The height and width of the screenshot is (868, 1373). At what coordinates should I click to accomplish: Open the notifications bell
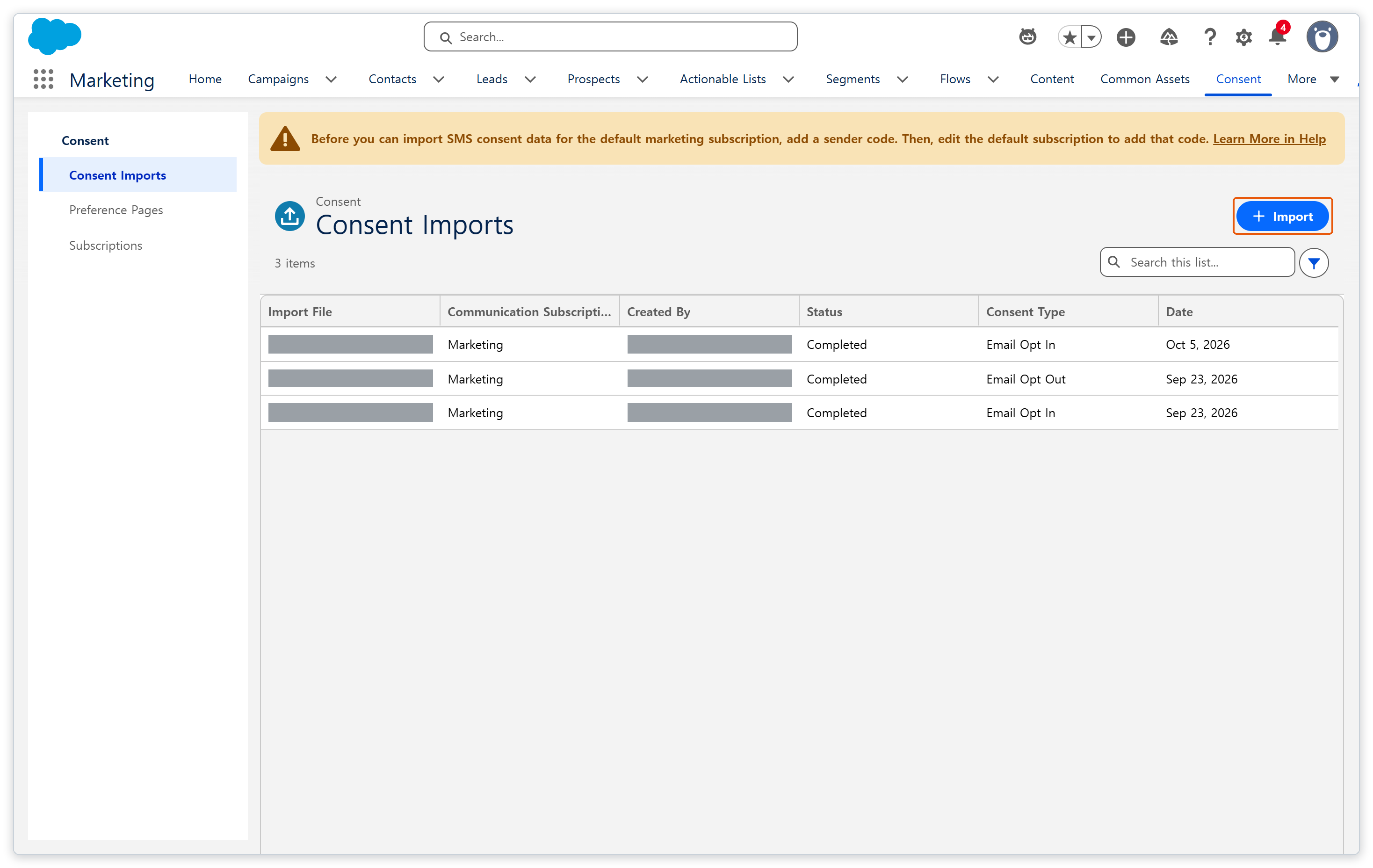1277,36
